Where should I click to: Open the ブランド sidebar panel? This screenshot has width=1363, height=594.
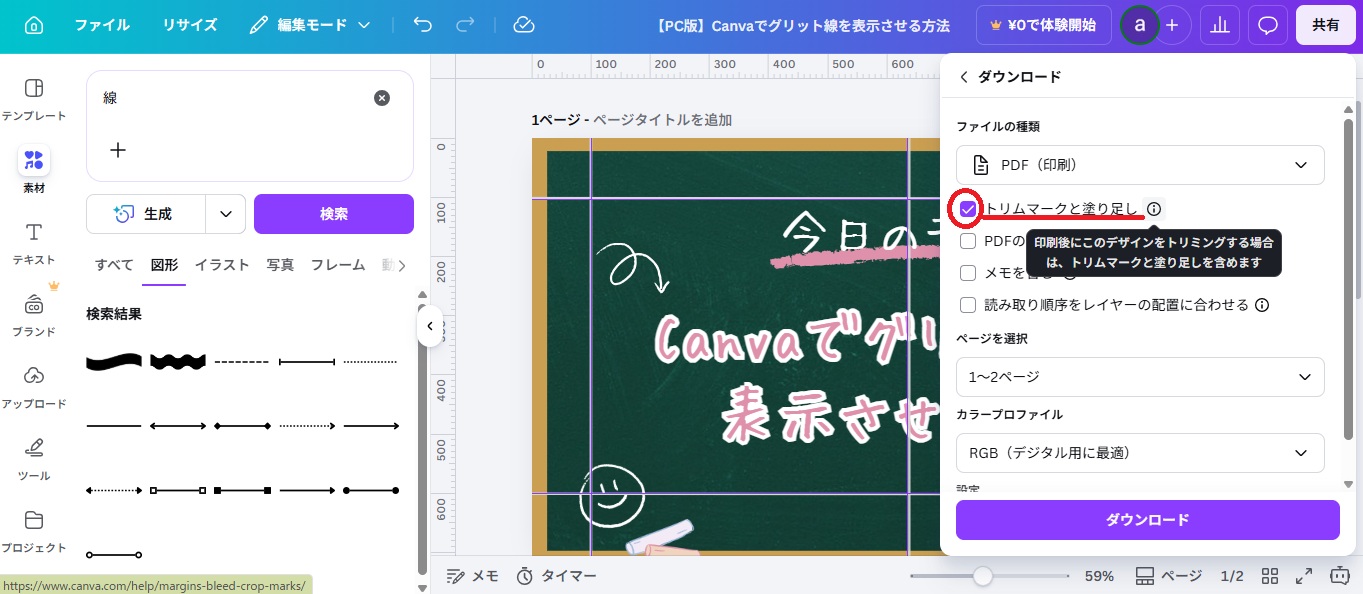pos(34,314)
